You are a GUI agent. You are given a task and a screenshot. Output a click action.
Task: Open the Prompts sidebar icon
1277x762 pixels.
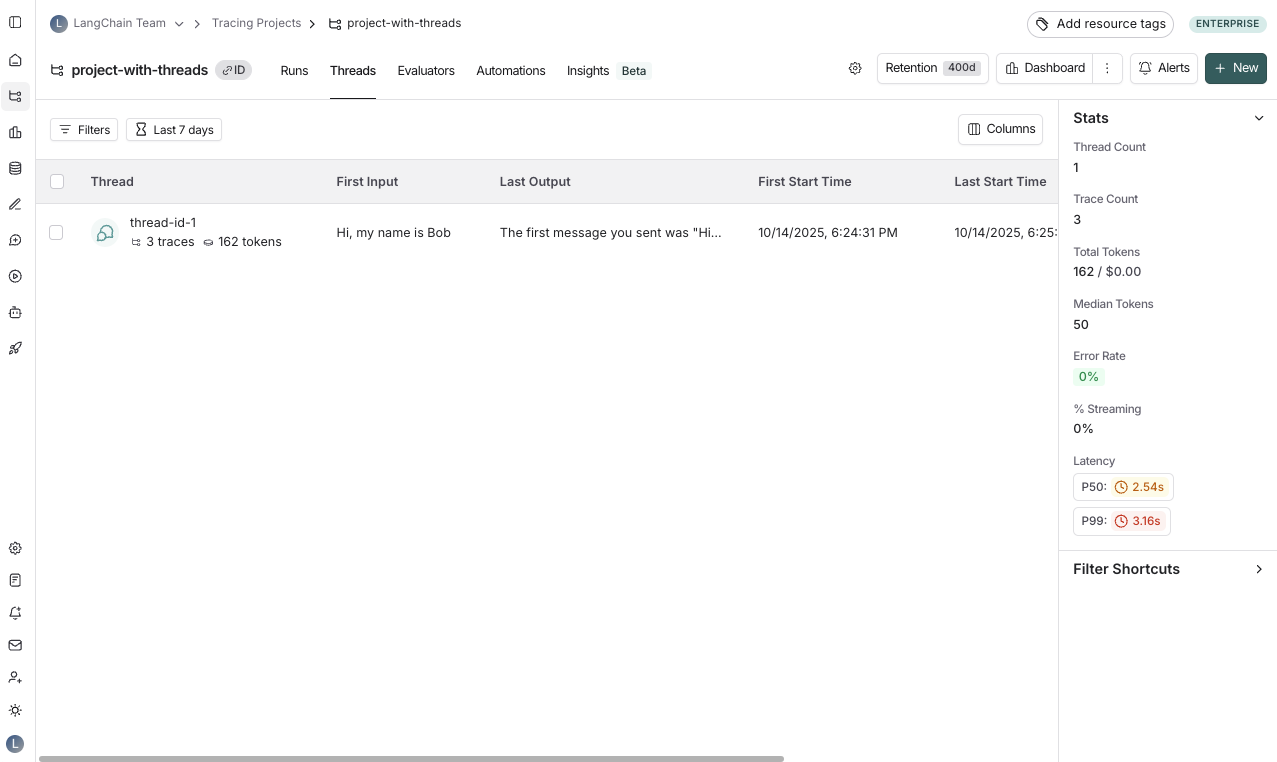pyautogui.click(x=15, y=240)
